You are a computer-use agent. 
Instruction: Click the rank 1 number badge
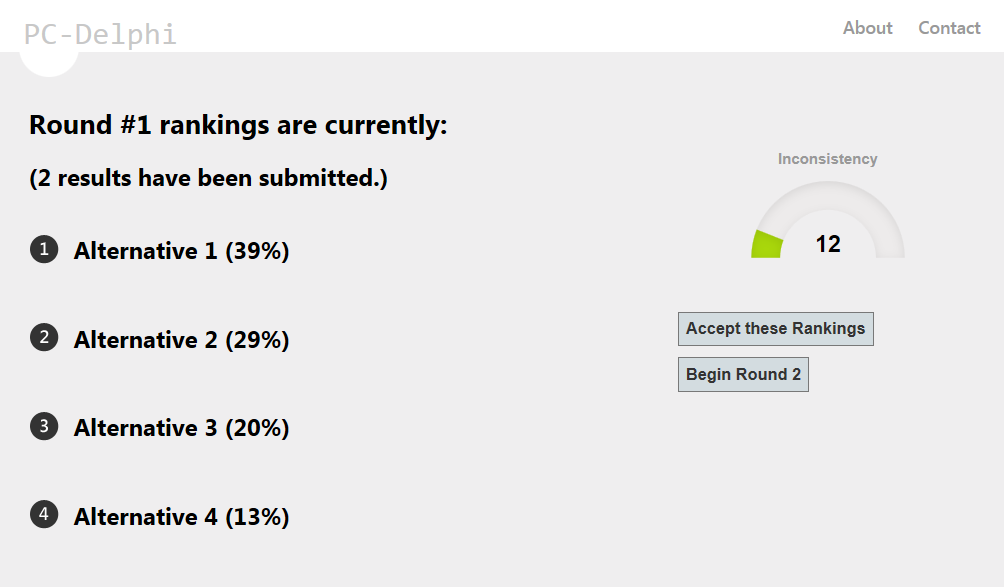(44, 249)
